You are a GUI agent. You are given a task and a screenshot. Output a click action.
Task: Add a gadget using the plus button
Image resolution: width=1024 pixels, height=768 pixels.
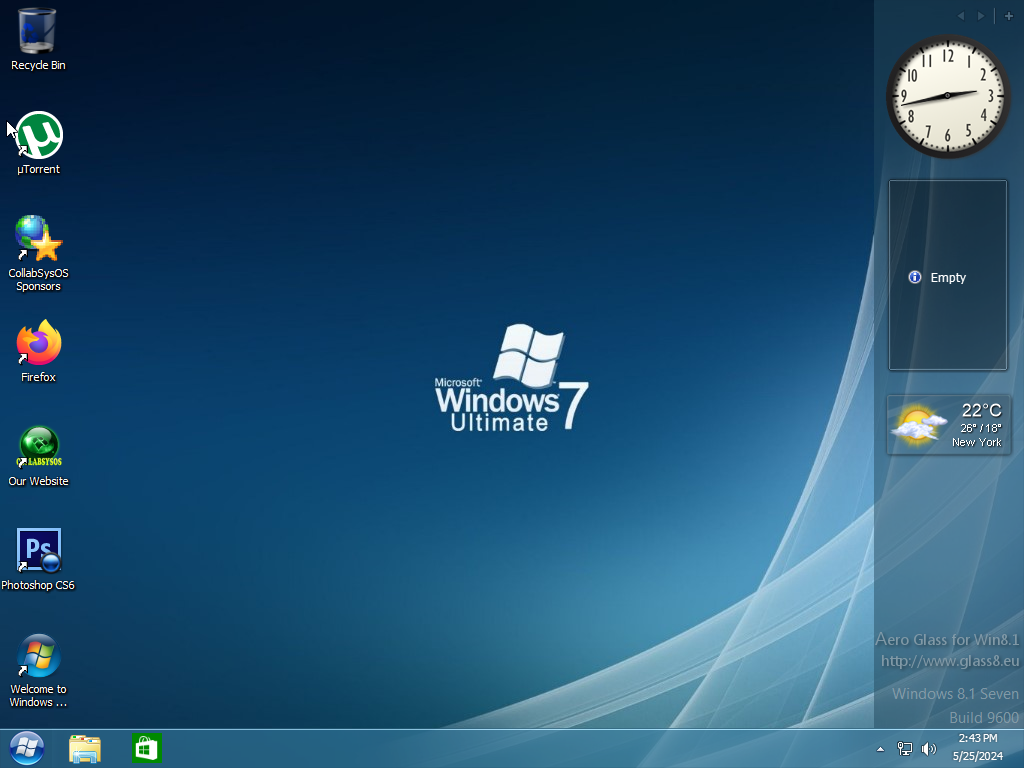coord(1009,16)
